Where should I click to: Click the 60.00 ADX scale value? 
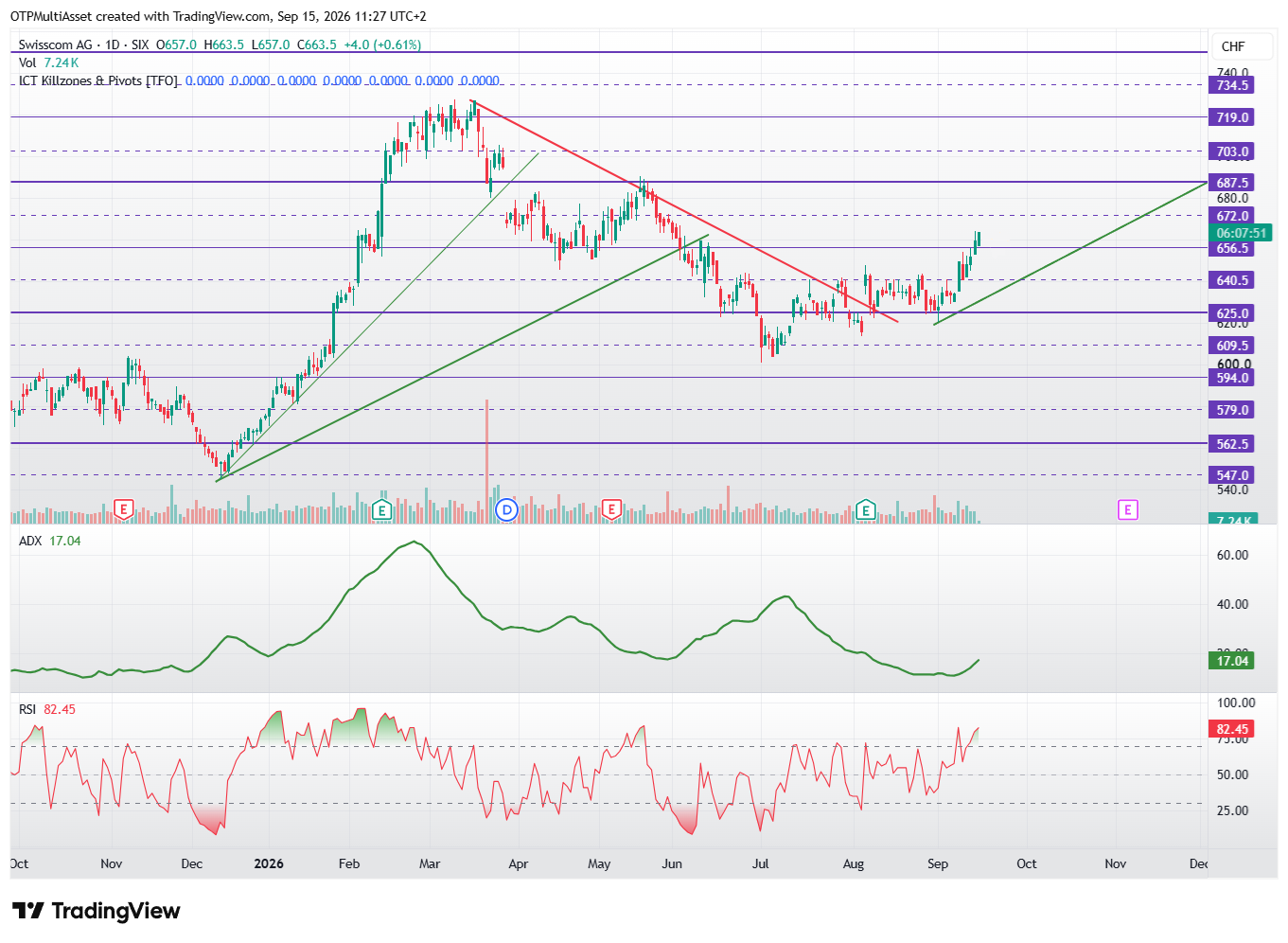coord(1233,555)
